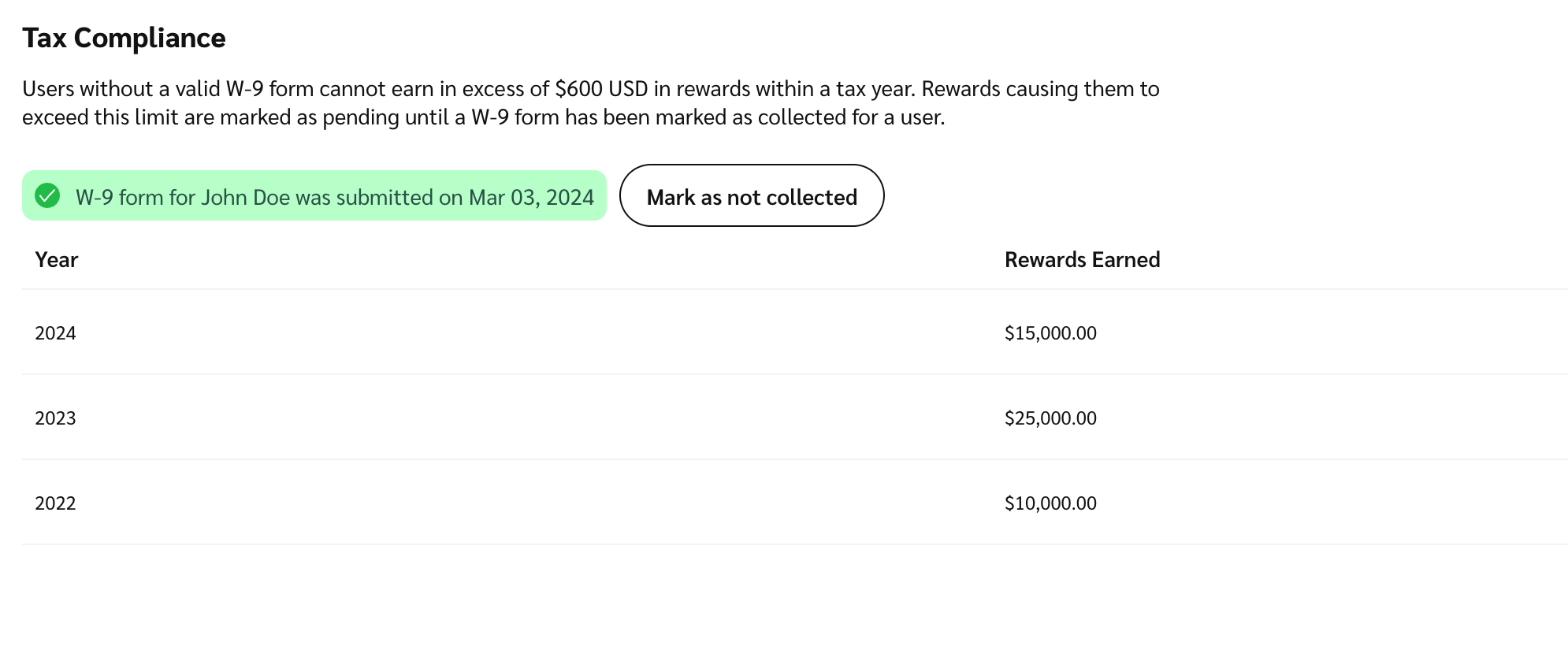
Task: Click the $10,000.00 rewards amount
Action: pyautogui.click(x=1050, y=503)
